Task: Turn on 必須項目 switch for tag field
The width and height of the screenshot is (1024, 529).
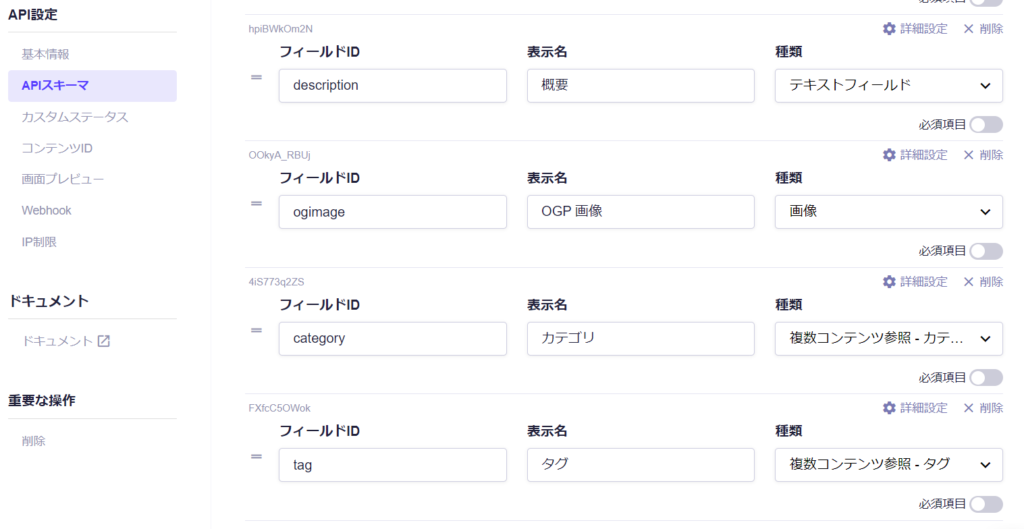Action: [985, 504]
